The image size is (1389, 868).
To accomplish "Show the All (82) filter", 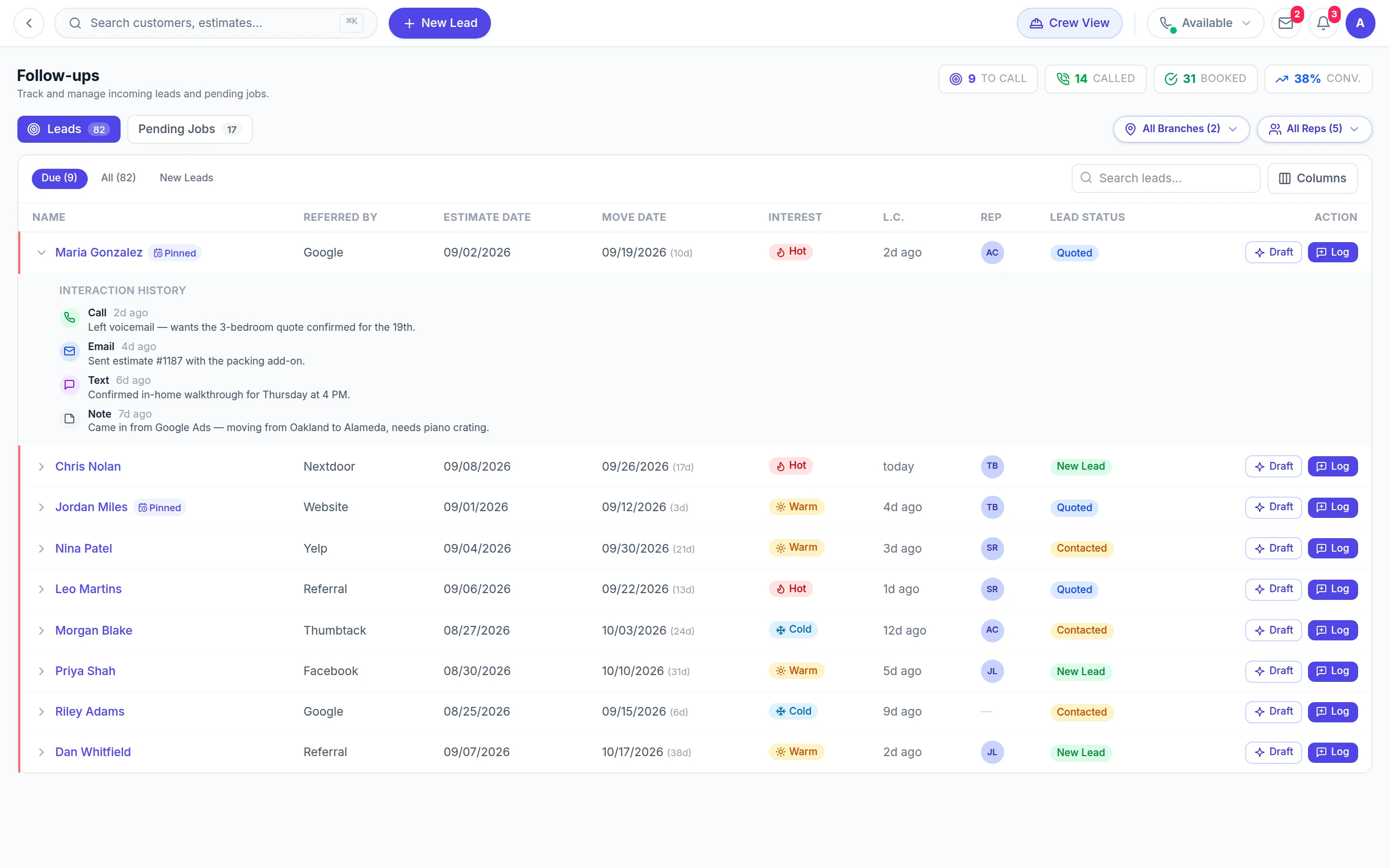I will click(x=118, y=178).
